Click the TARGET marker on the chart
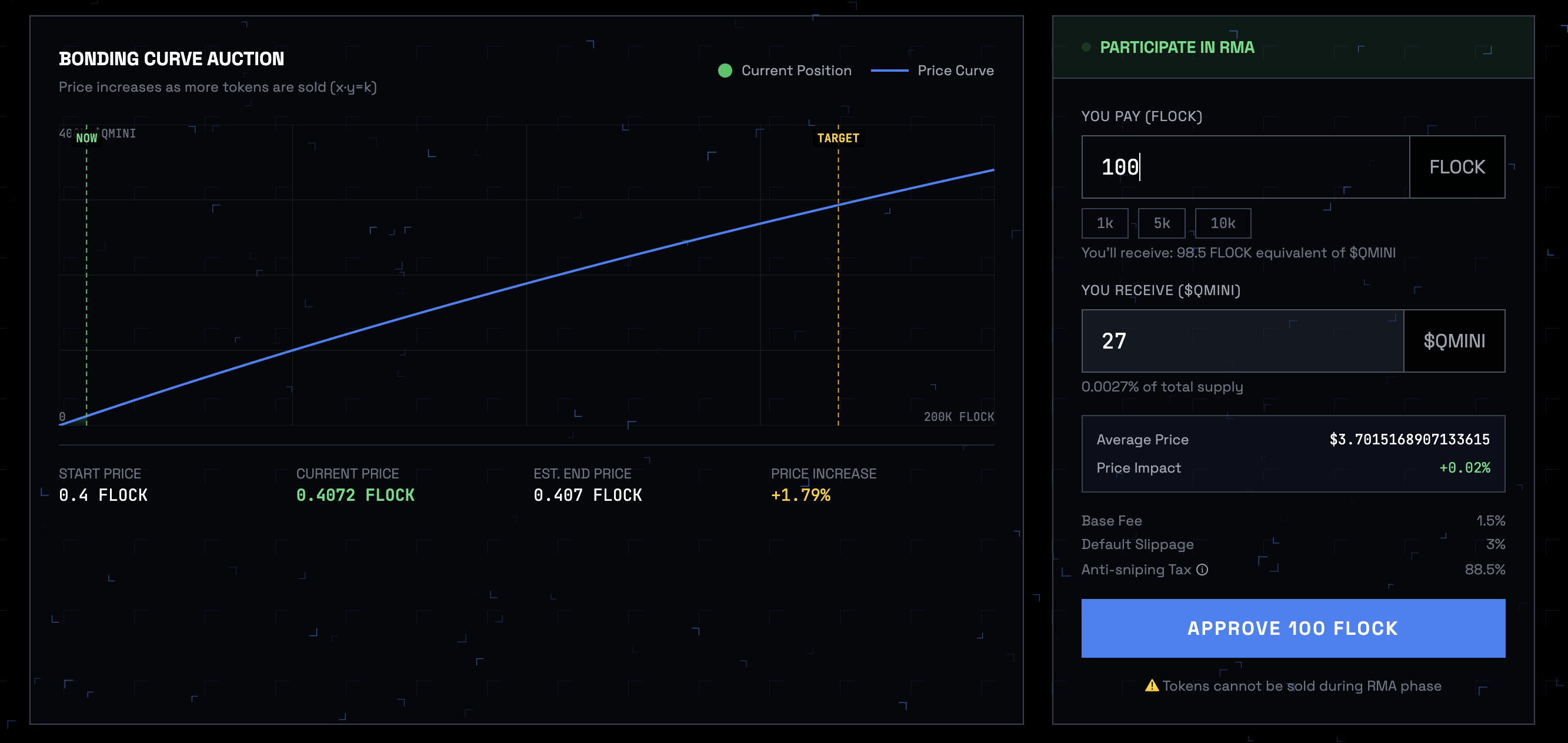1568x743 pixels. pyautogui.click(x=838, y=138)
